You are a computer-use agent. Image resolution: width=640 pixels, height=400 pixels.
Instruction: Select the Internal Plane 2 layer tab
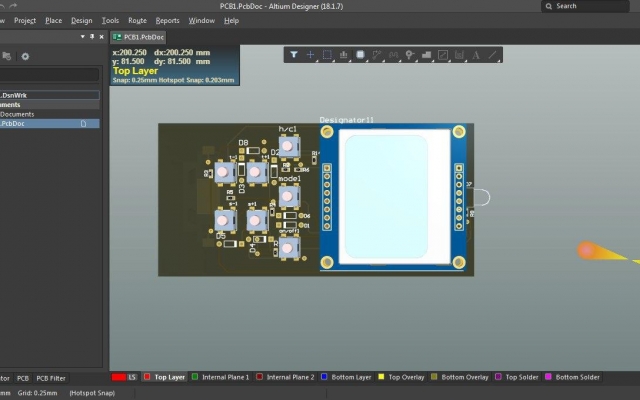point(285,377)
